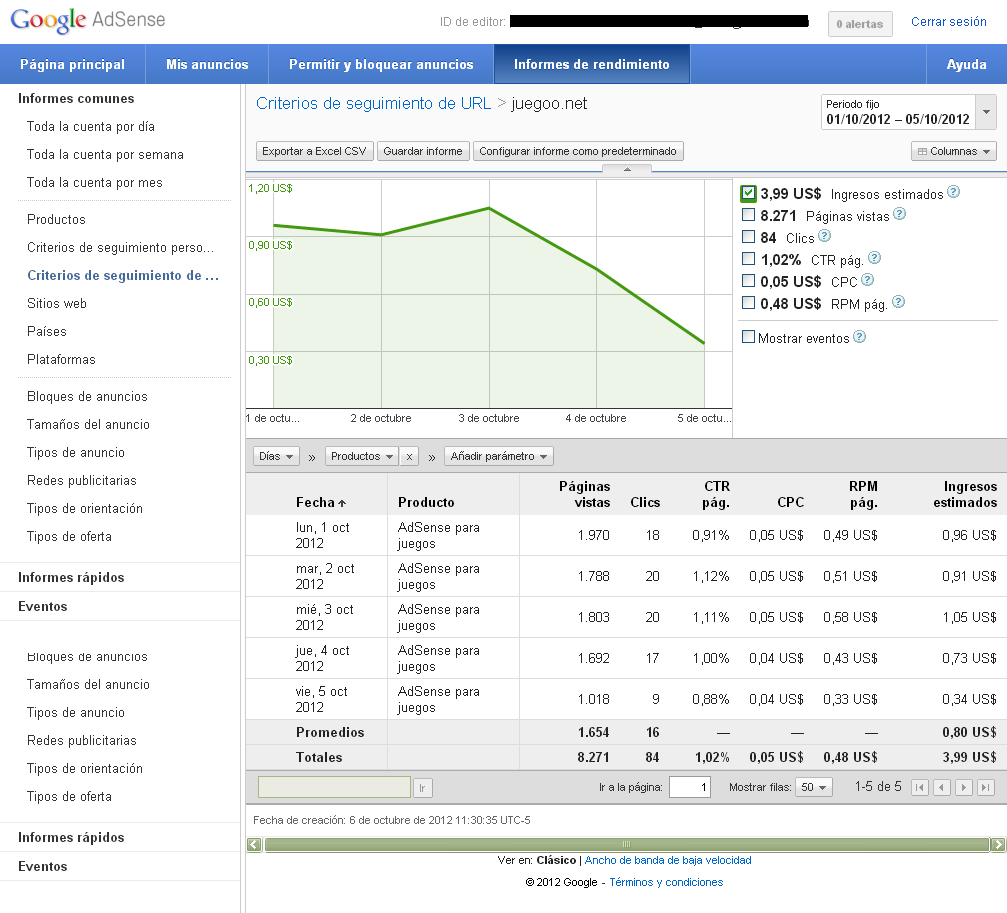Click Ancho de banda de baja velocidad link
The width and height of the screenshot is (1007, 913).
coord(668,860)
